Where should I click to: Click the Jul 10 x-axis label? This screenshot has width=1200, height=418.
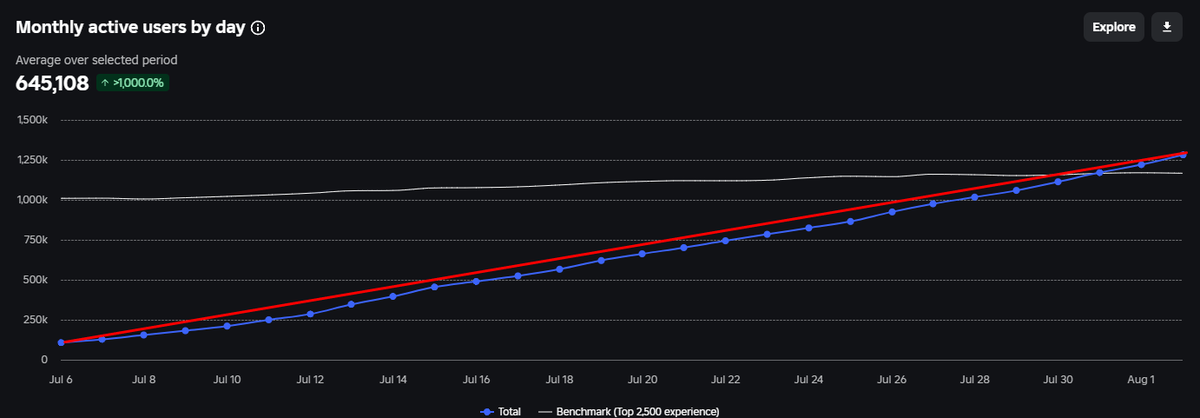227,380
